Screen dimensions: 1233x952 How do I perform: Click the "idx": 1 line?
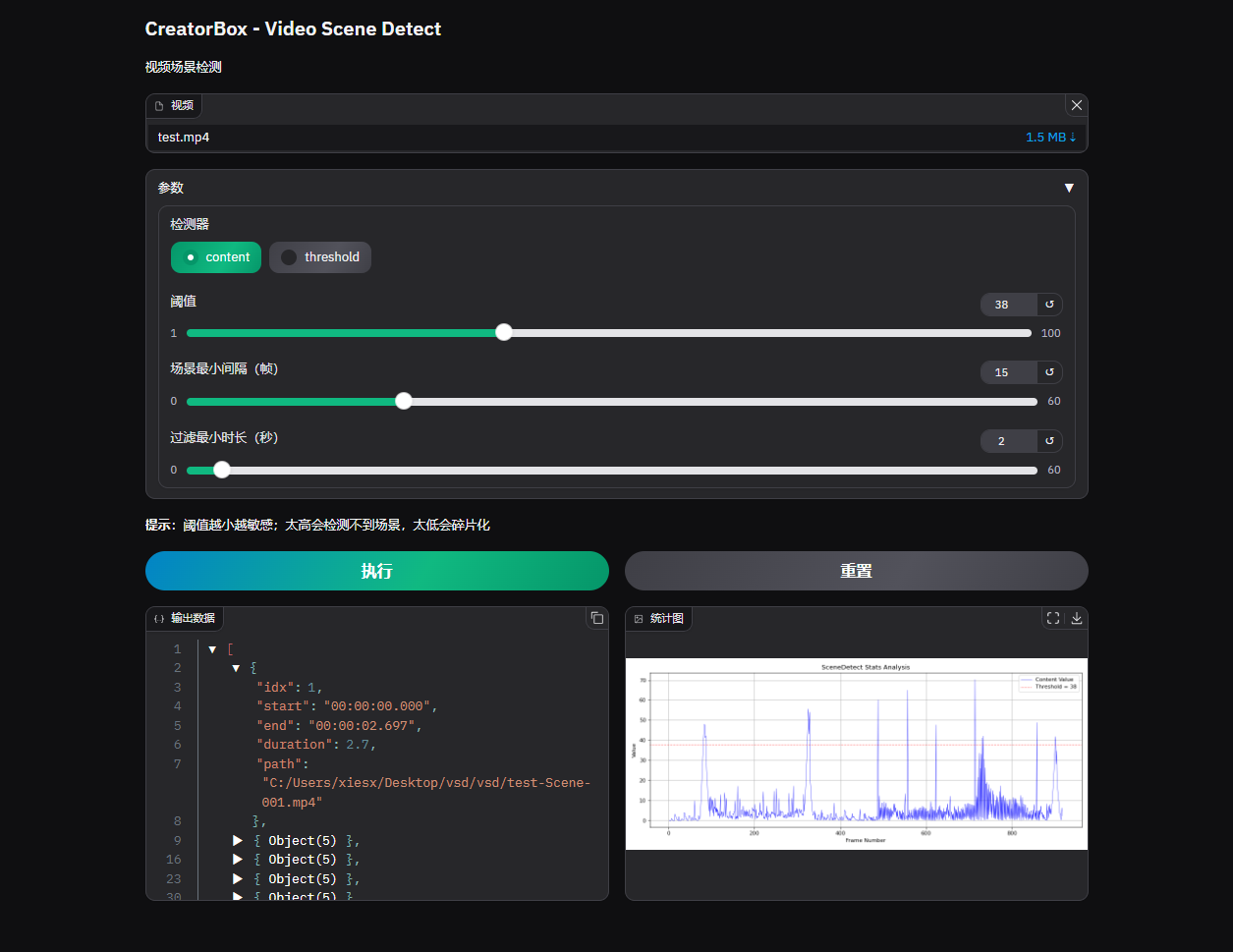290,688
